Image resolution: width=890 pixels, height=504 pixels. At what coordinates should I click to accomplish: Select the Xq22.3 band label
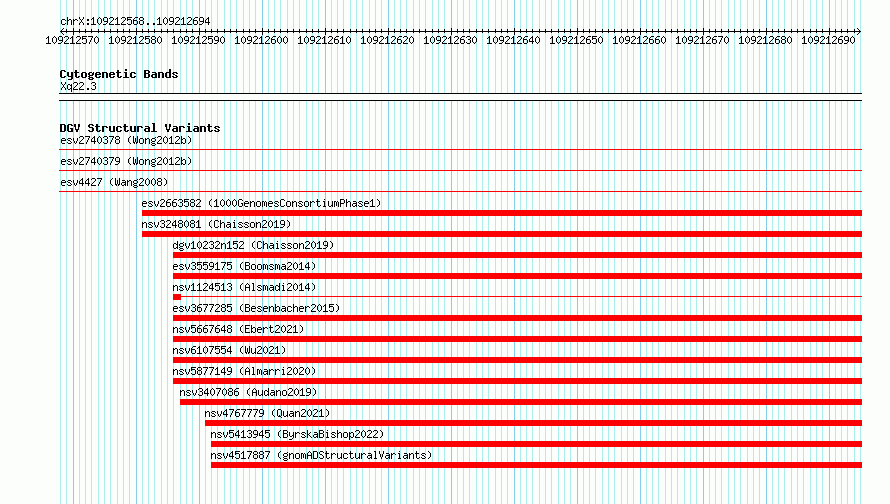[x=78, y=86]
